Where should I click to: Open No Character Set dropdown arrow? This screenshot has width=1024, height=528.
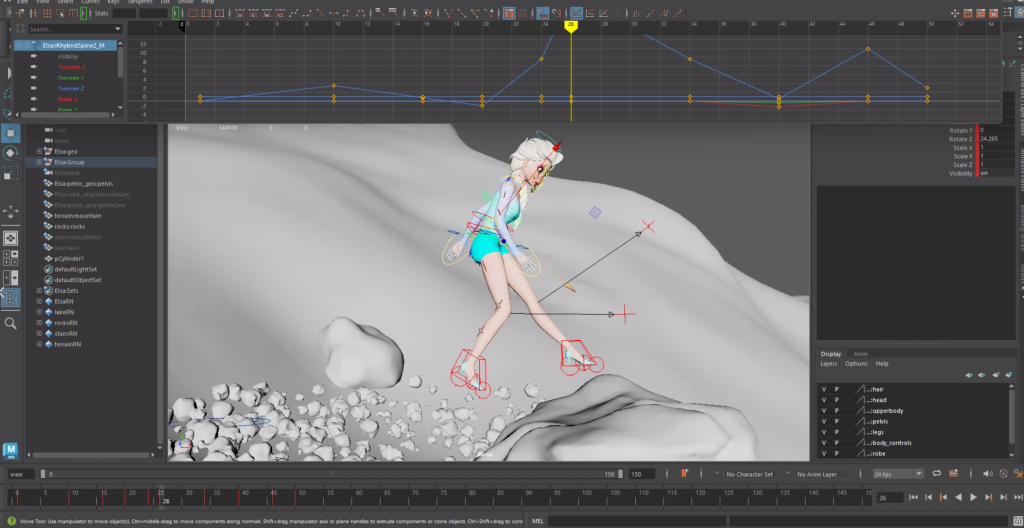(x=717, y=473)
